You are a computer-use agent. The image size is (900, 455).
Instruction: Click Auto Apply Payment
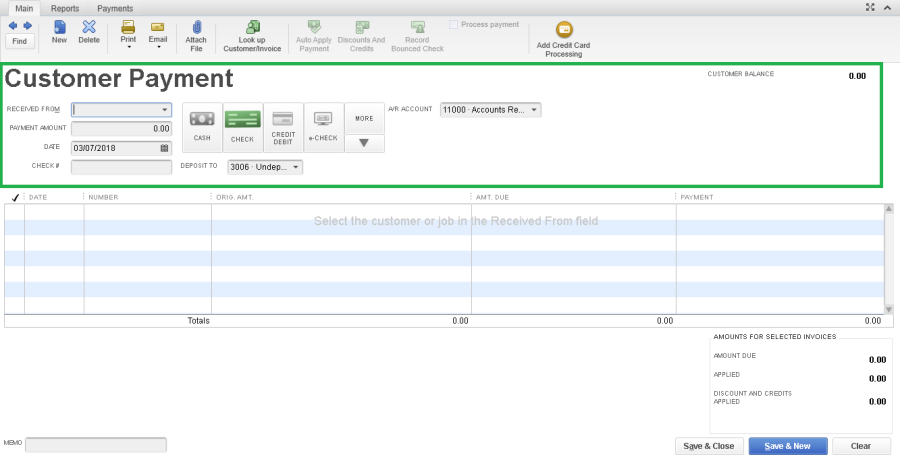pyautogui.click(x=314, y=36)
